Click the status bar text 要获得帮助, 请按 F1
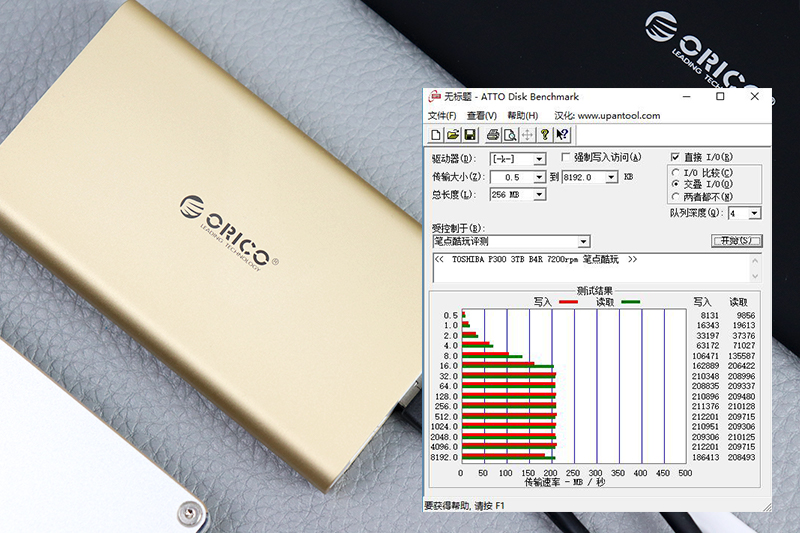 click(464, 506)
